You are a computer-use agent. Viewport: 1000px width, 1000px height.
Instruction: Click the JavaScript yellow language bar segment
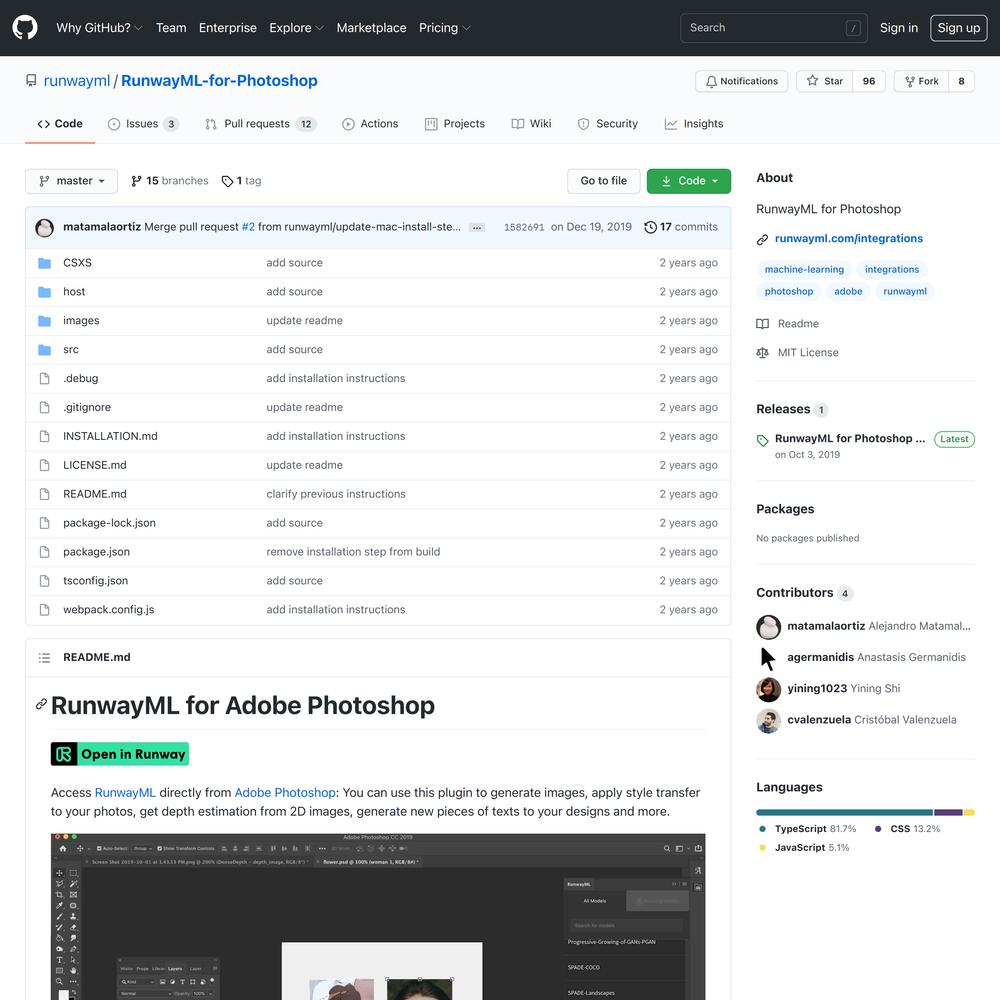point(969,812)
